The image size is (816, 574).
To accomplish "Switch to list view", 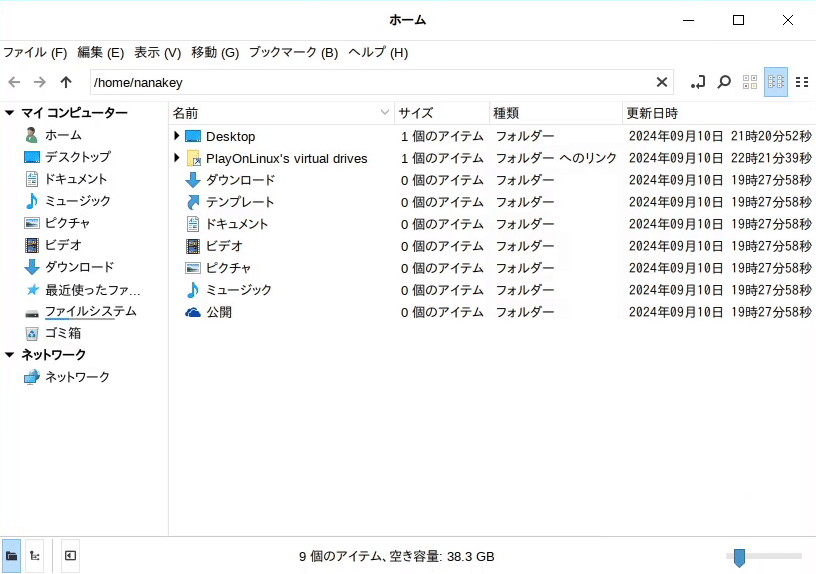I will coord(775,82).
